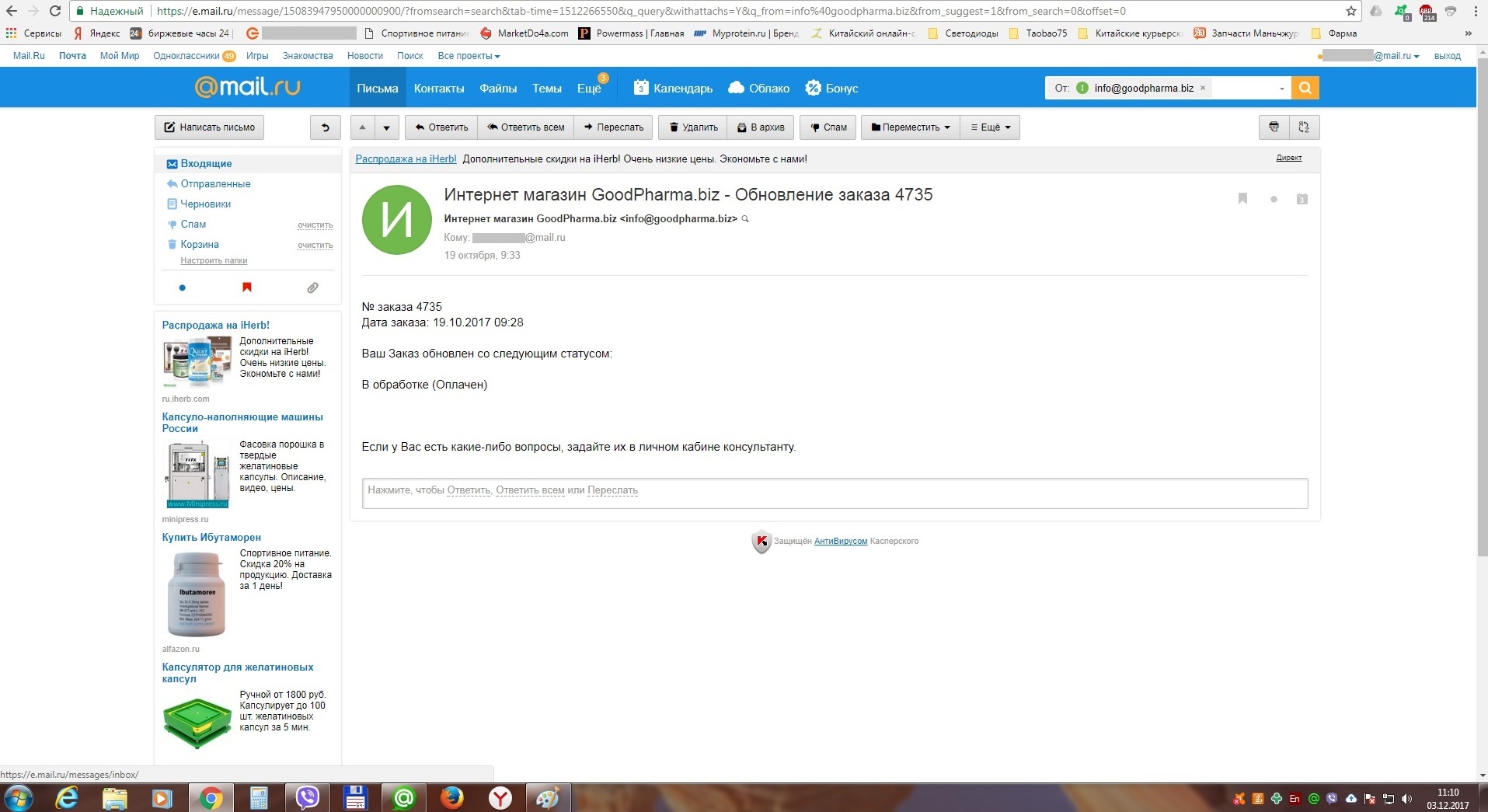Expand the Все проекты menu
This screenshot has height=812, width=1488.
pos(469,56)
